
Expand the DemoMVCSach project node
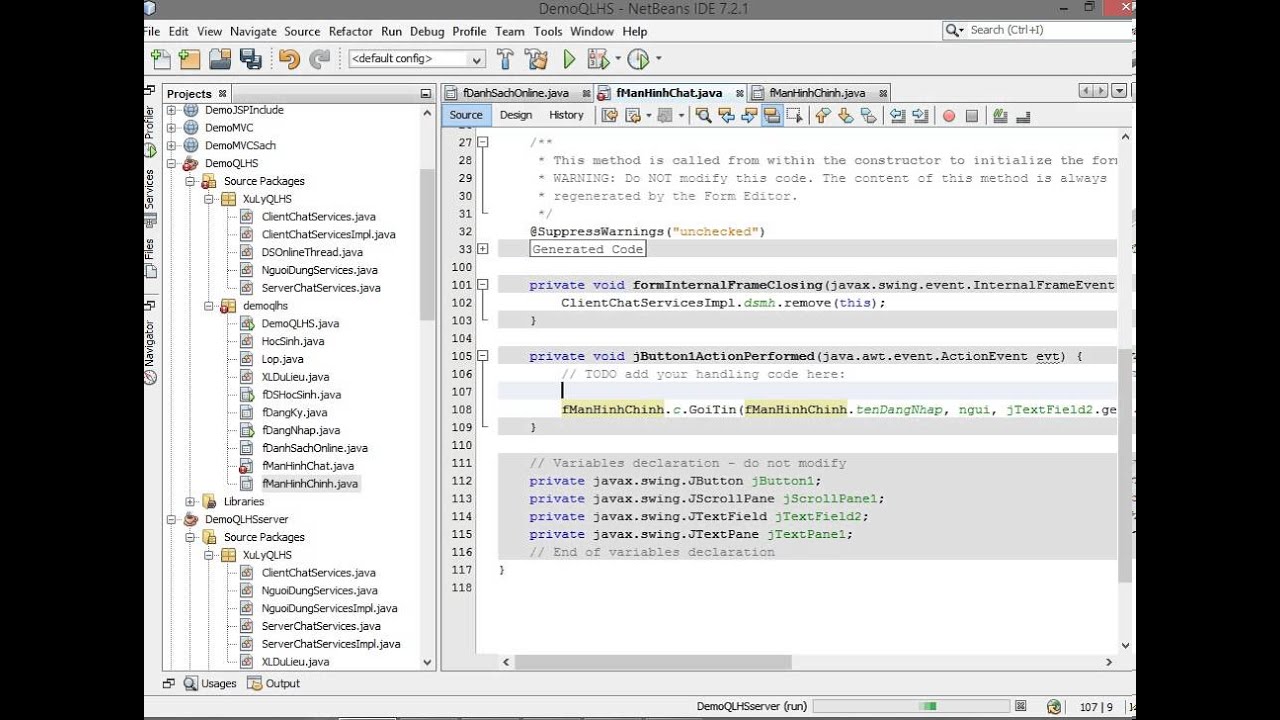click(171, 145)
